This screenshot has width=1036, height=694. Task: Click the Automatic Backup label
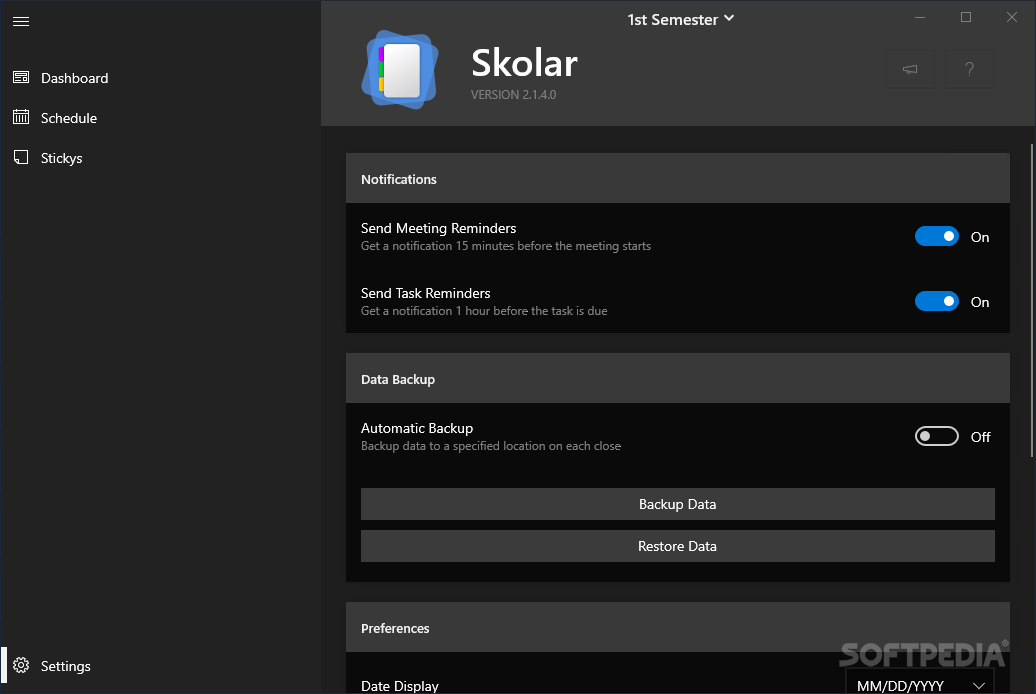(417, 428)
